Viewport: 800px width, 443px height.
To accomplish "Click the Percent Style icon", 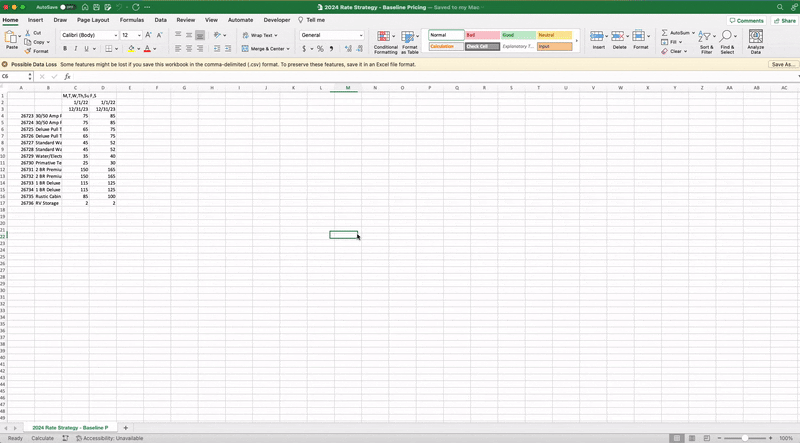I will (320, 48).
